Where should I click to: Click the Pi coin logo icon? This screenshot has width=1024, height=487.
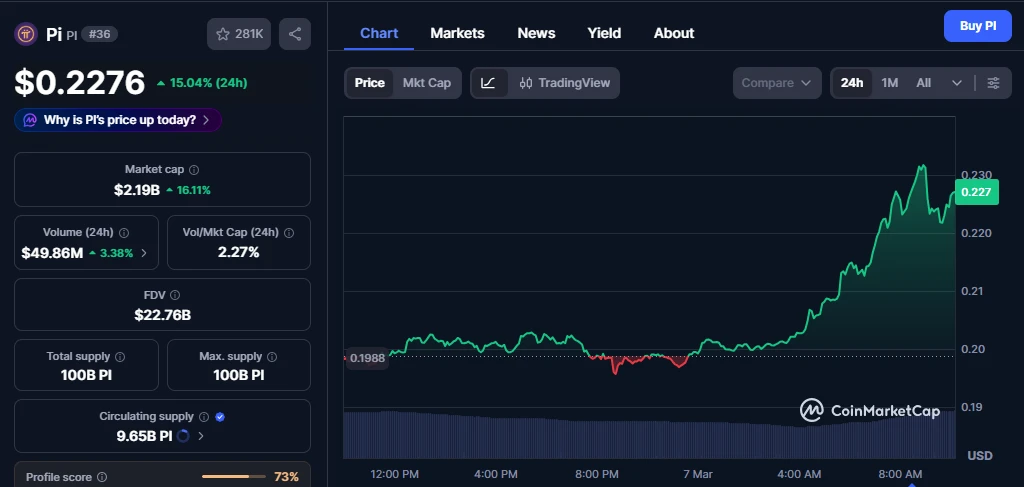pyautogui.click(x=26, y=34)
